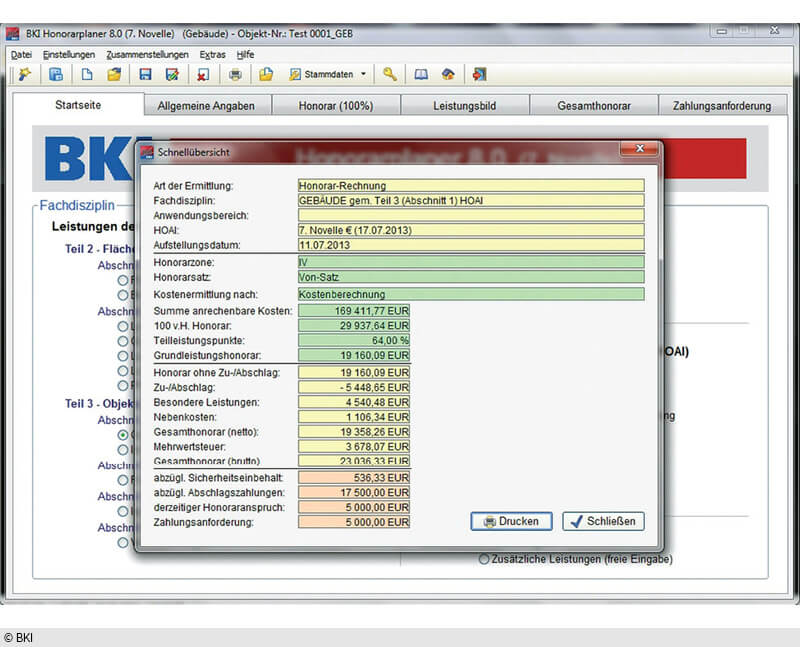The height and width of the screenshot is (647, 800).
Task: Click the Teilleistungspunkte value 64,00 %
Action: coord(354,340)
